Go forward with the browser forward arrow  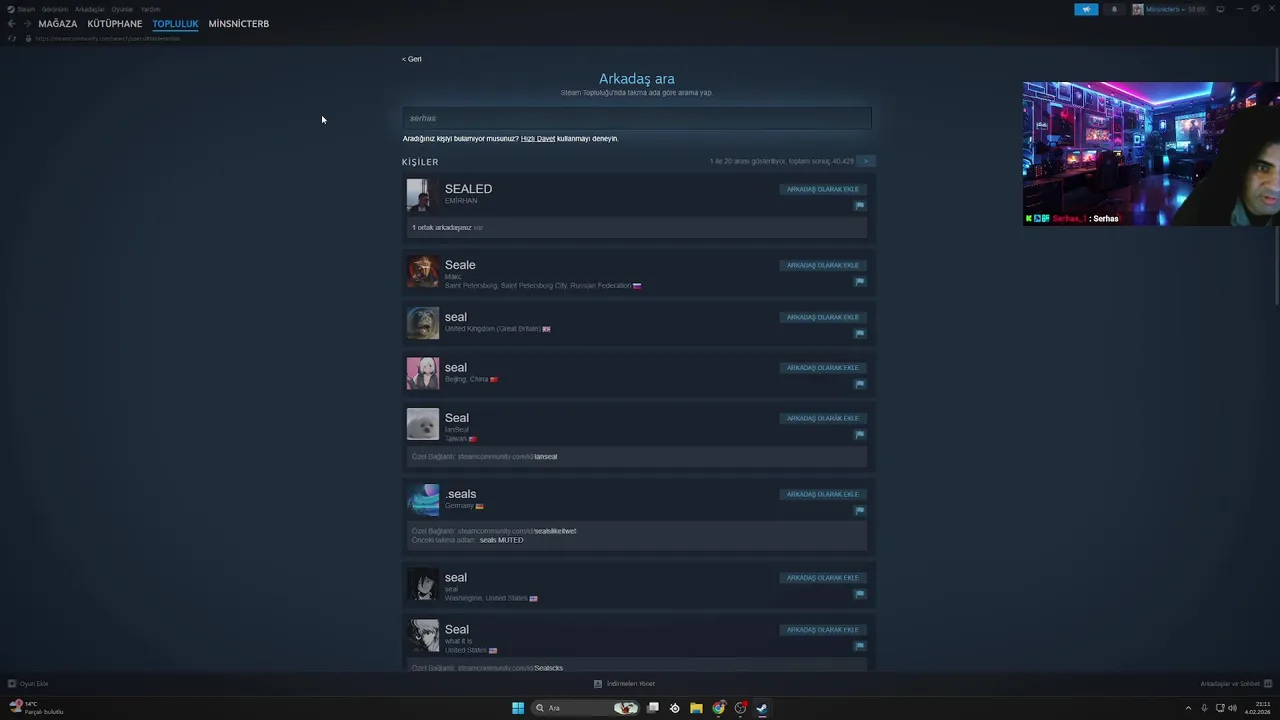click(27, 23)
